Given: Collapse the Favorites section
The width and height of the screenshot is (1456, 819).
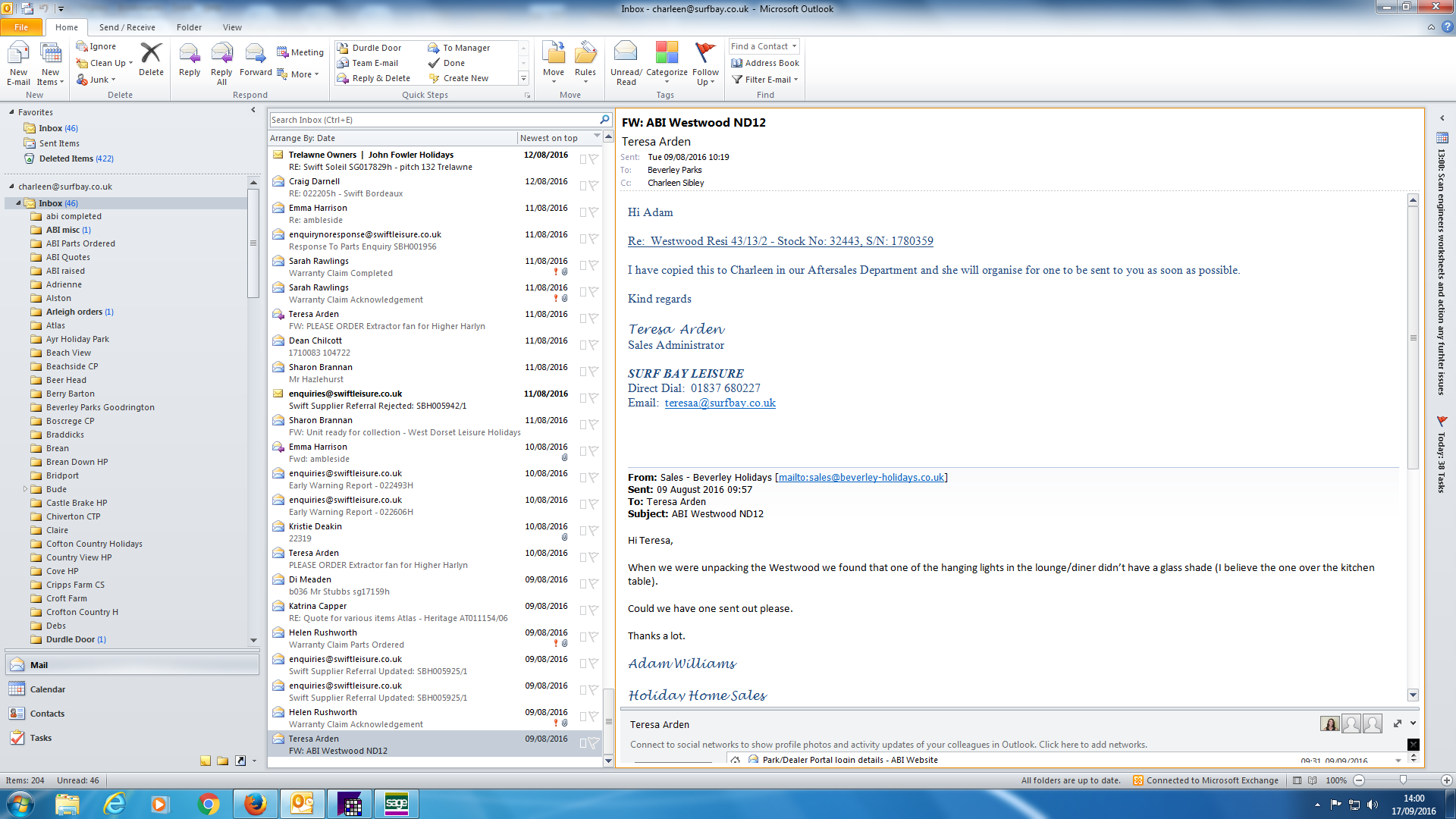Looking at the screenshot, I should (x=12, y=112).
